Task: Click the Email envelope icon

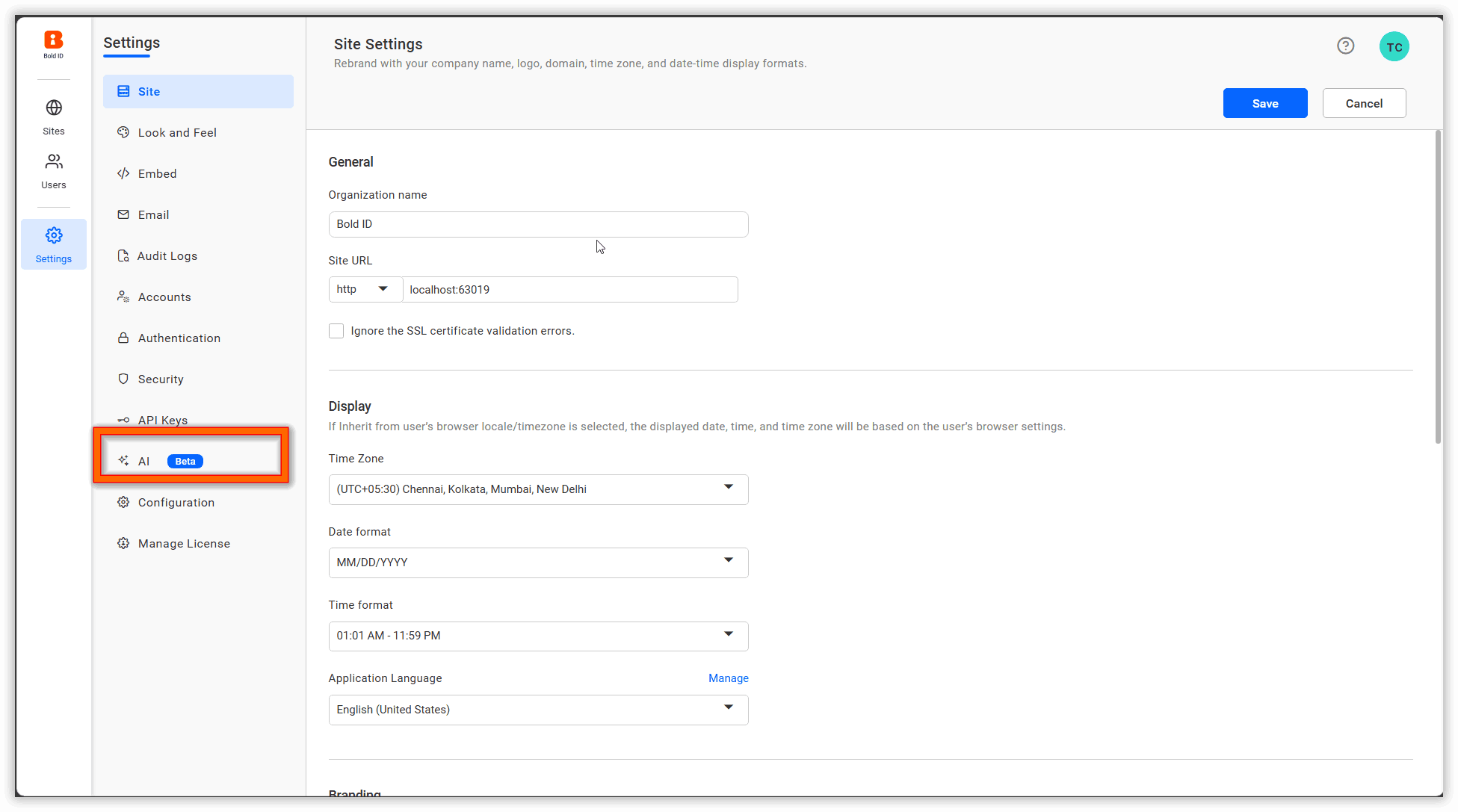Action: point(123,214)
